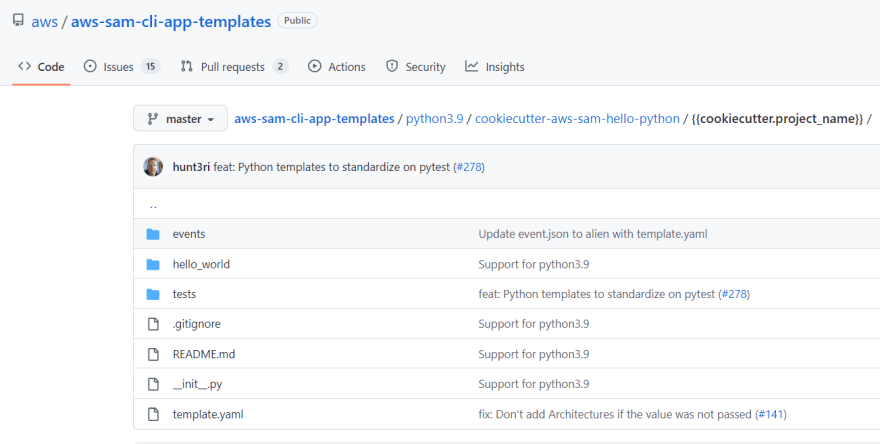Open the README.md file
880x444 pixels.
pos(204,354)
